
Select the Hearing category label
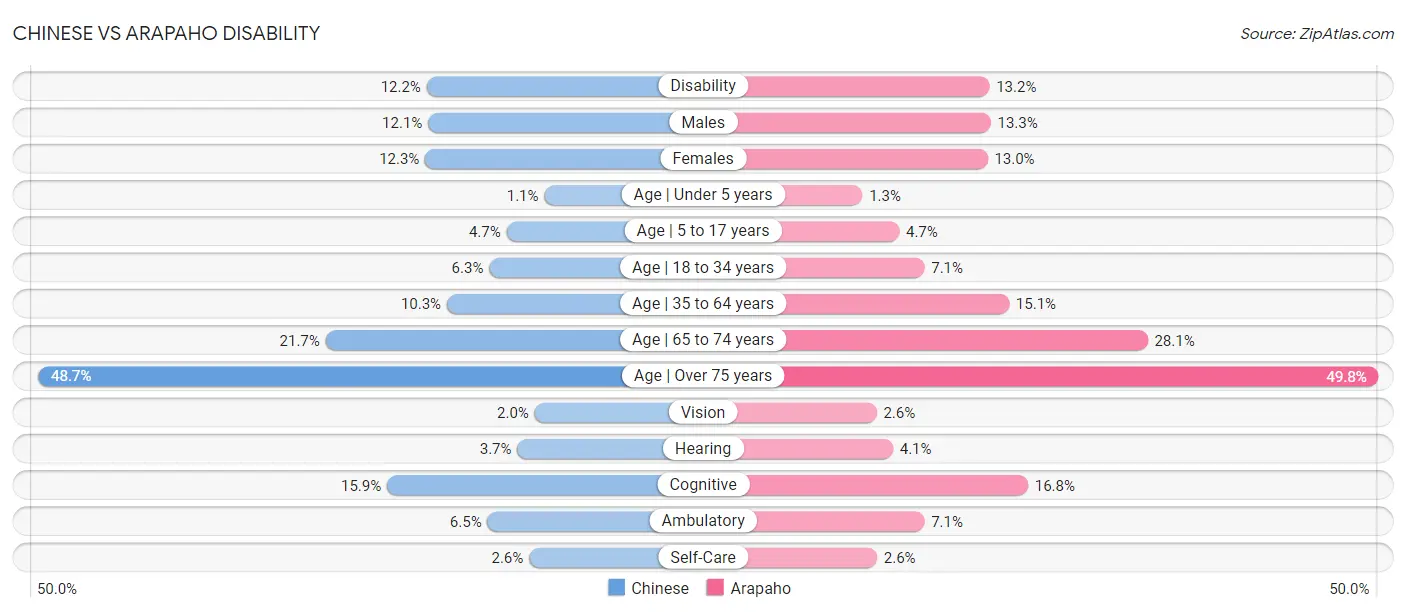click(x=703, y=449)
